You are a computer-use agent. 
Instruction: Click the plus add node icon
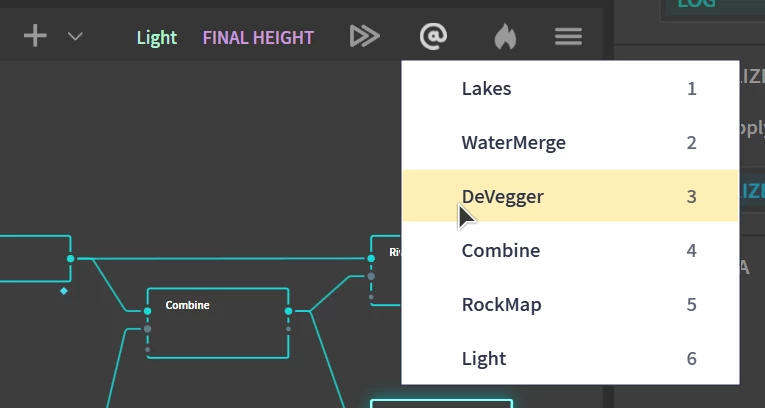coord(35,37)
